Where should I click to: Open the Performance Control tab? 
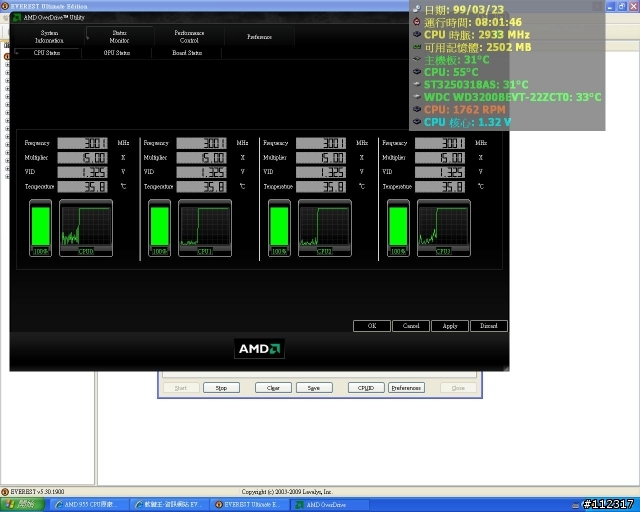tap(189, 37)
